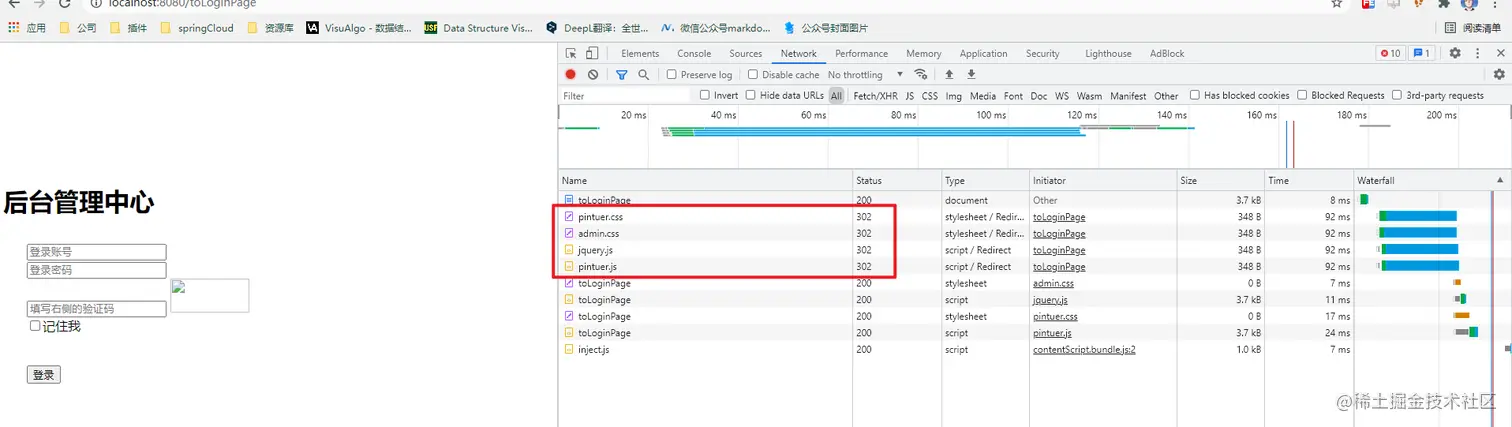
Task: Filter requests by CSS type
Action: pos(930,96)
